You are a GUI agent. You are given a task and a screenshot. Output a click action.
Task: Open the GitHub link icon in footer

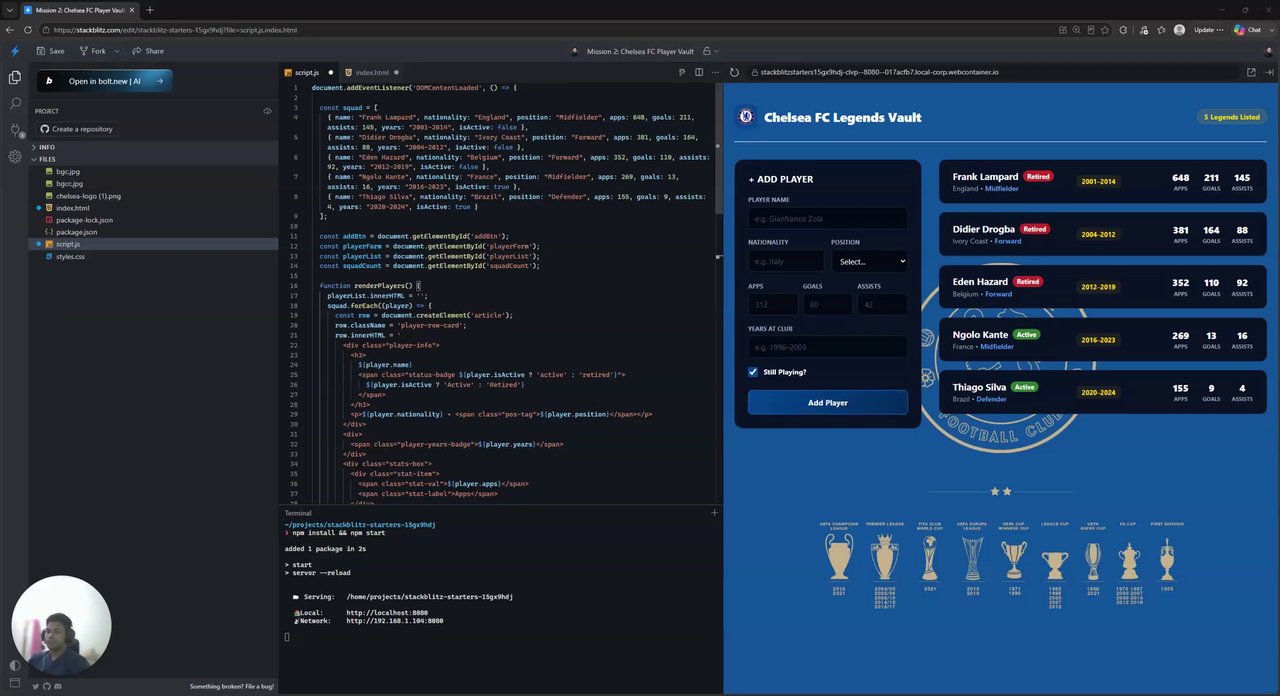point(46,686)
